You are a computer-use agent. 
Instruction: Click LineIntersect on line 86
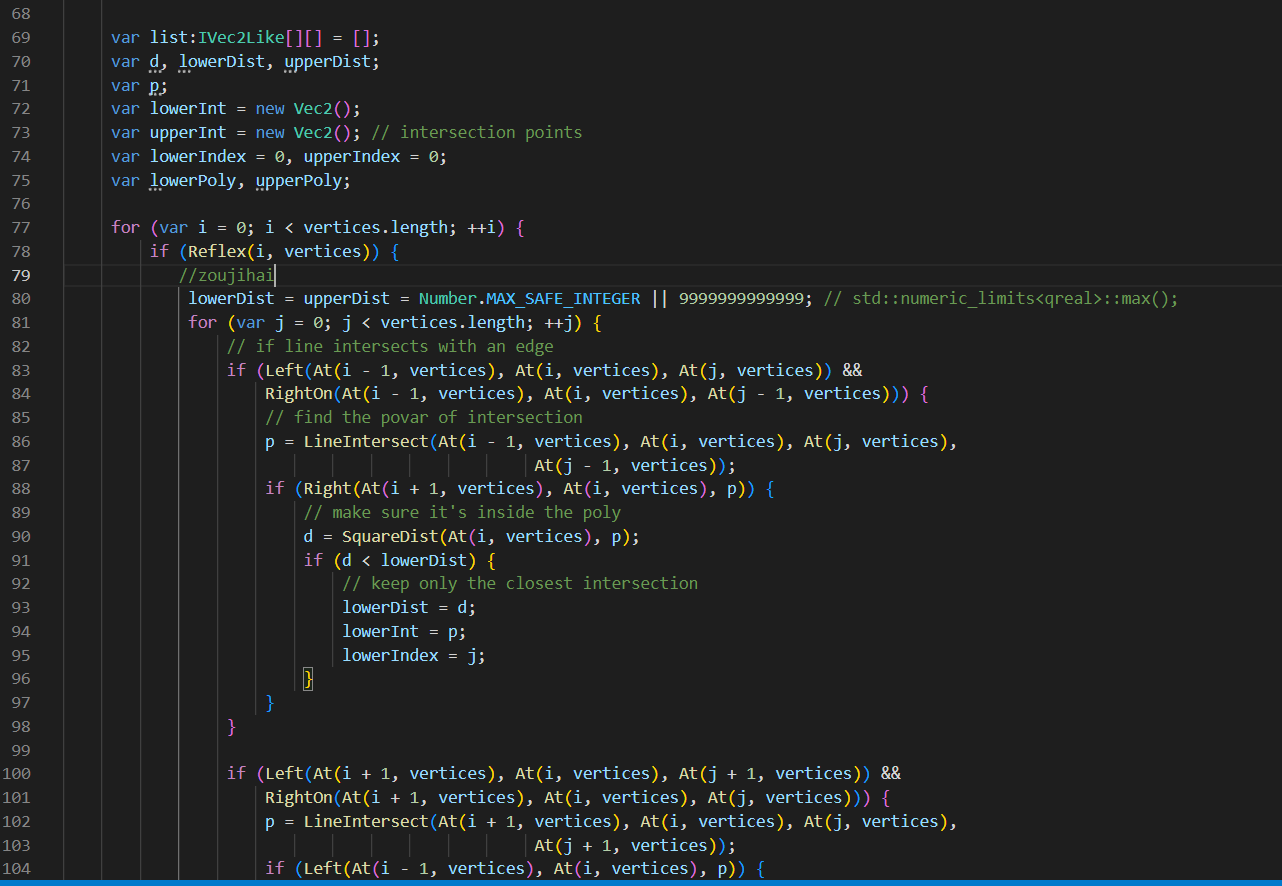click(366, 442)
